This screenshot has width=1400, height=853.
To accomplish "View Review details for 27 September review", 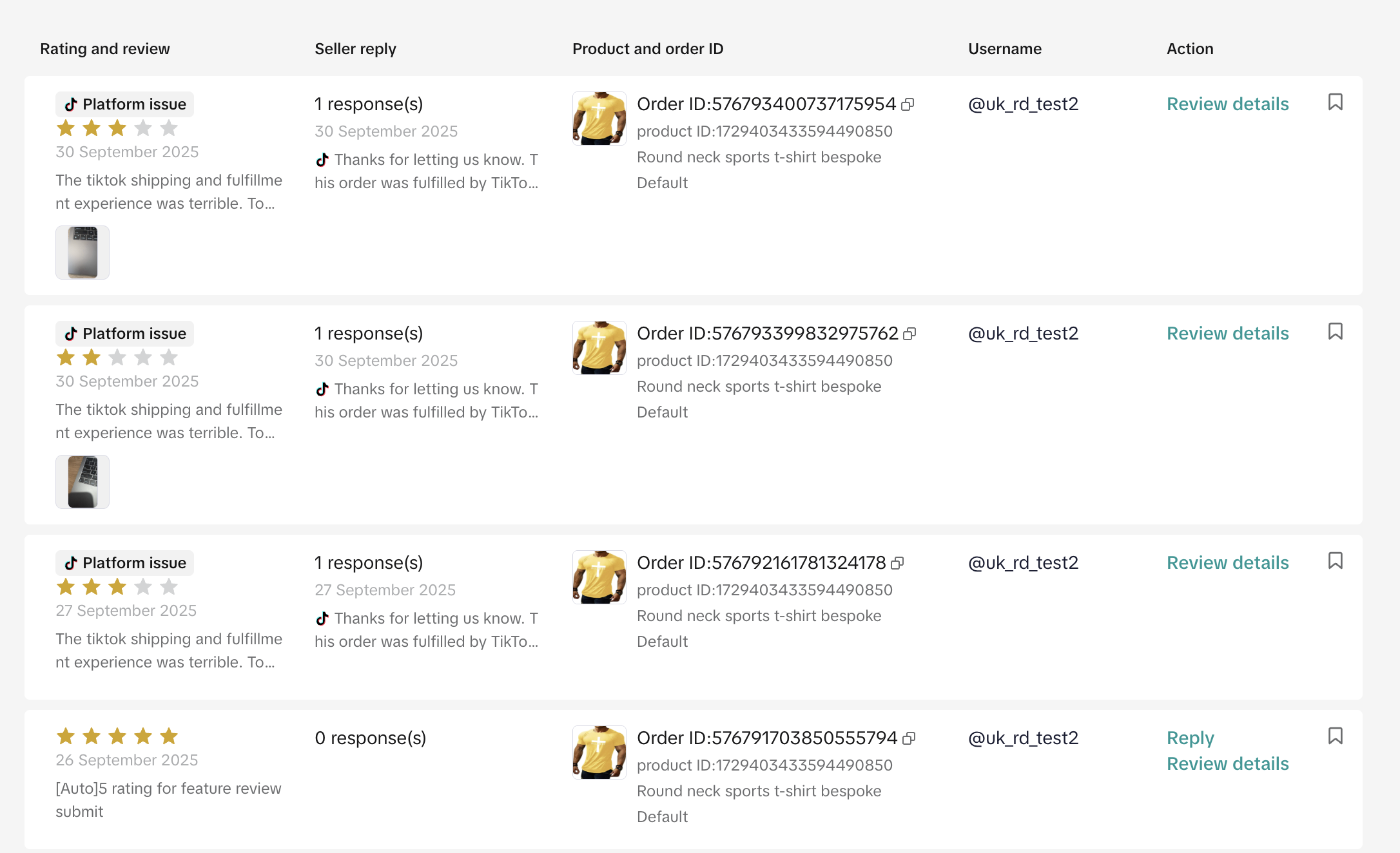I will [1227, 563].
